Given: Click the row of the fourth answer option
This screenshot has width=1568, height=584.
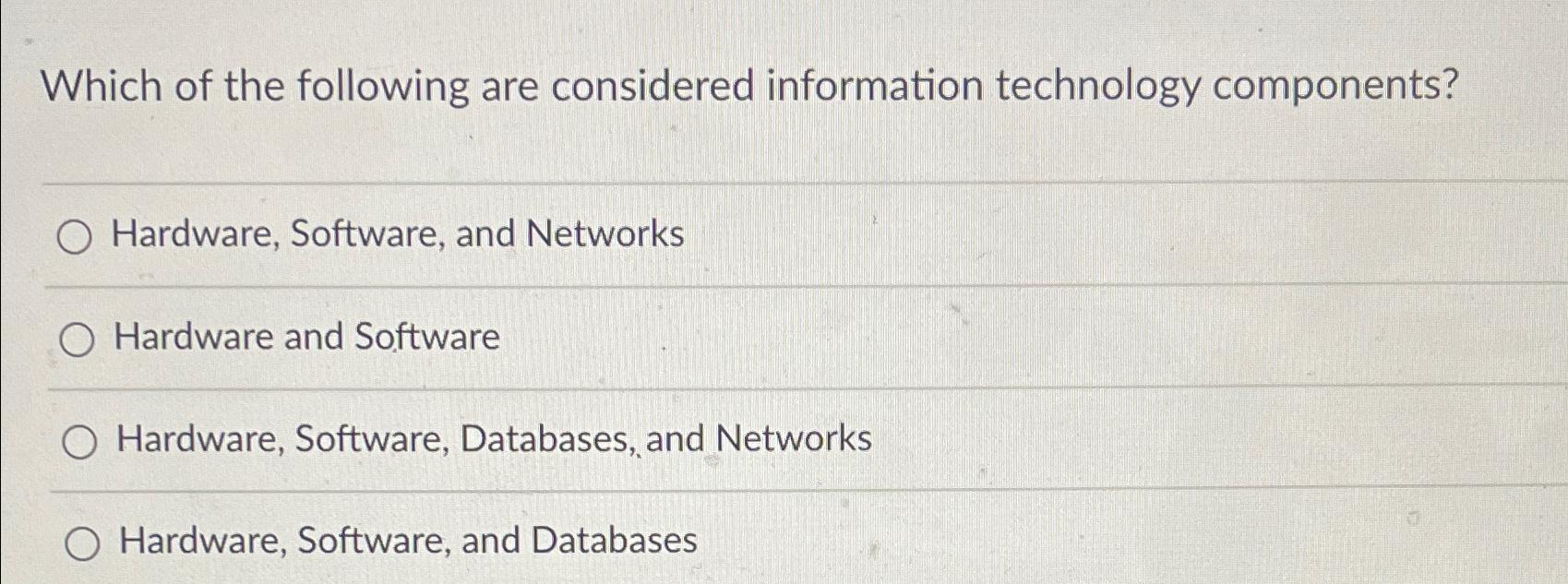Looking at the screenshot, I should [554, 542].
